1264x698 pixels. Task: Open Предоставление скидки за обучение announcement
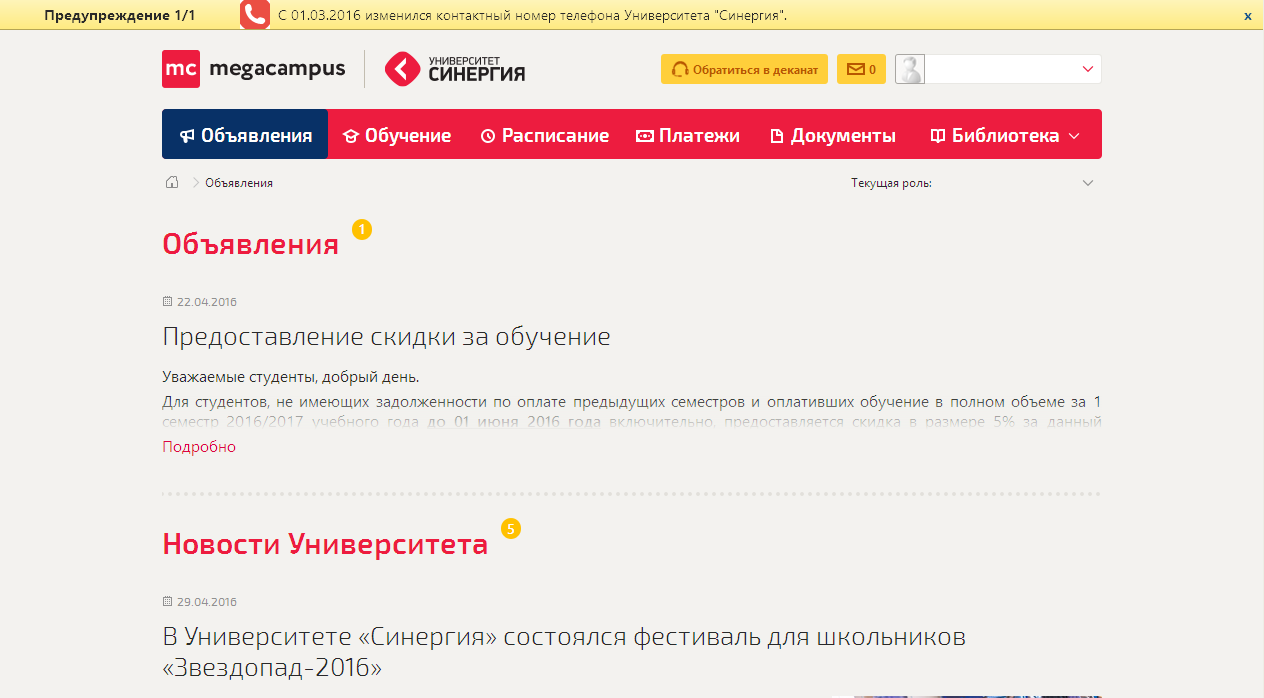[x=386, y=336]
